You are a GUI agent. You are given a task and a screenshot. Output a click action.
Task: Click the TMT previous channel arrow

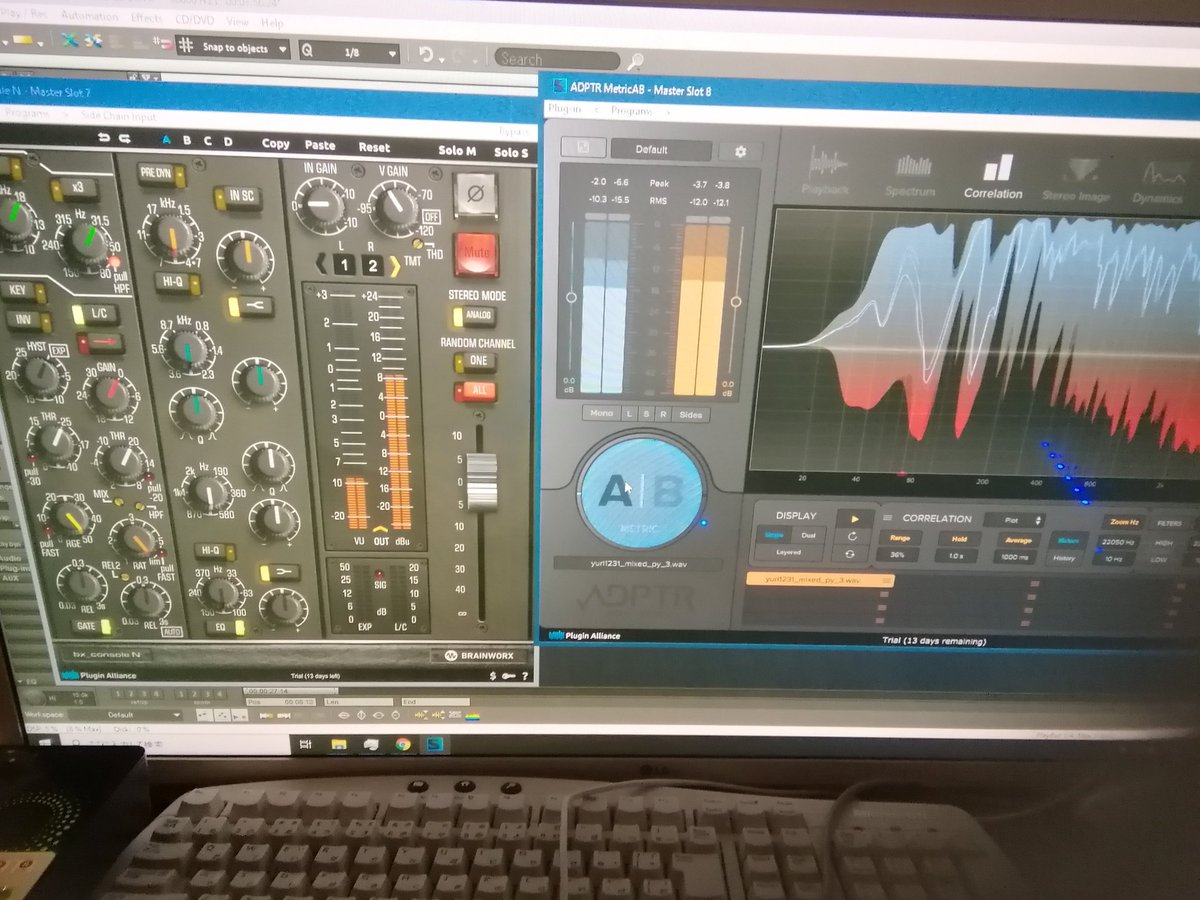(x=322, y=265)
